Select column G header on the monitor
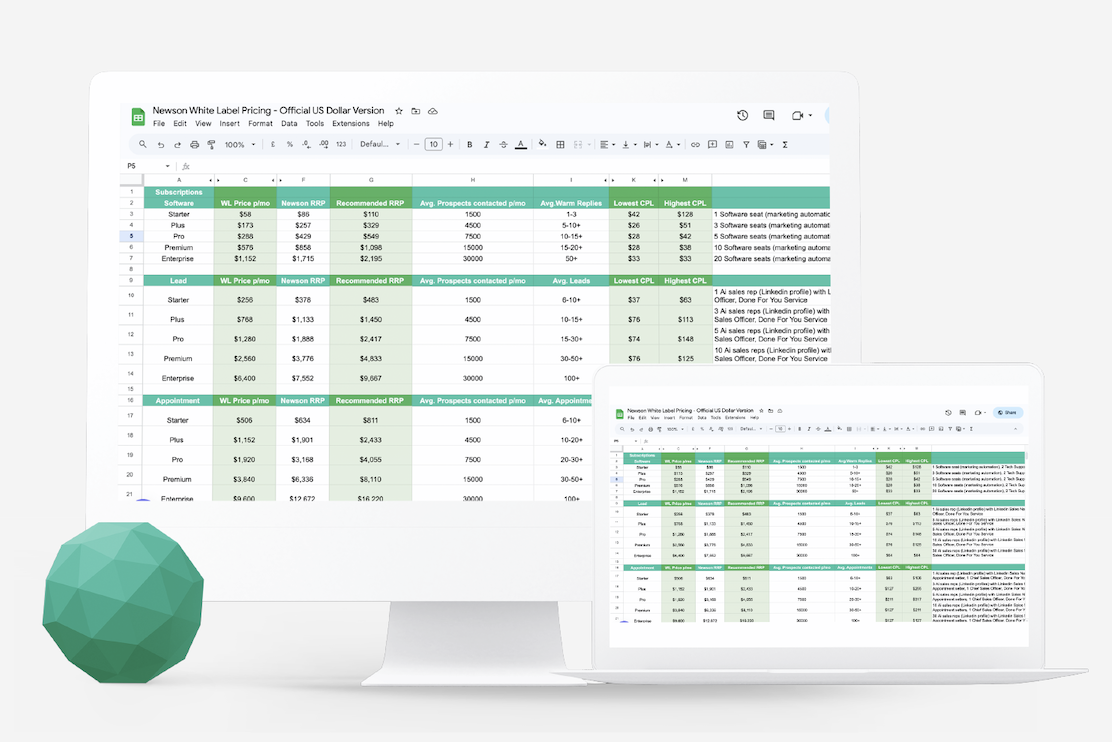 point(371,180)
